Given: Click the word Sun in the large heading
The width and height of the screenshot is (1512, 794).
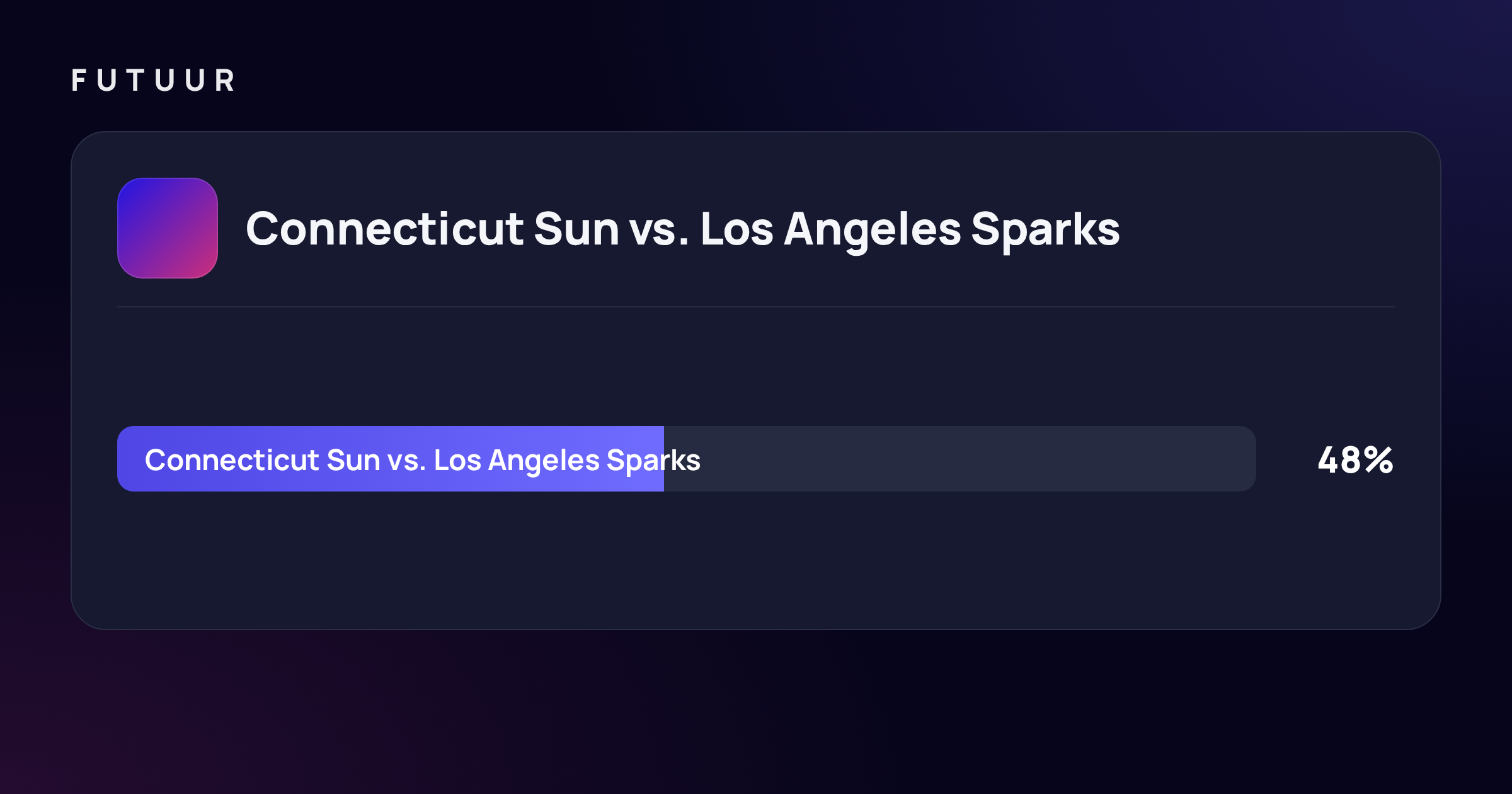Looking at the screenshot, I should point(576,228).
